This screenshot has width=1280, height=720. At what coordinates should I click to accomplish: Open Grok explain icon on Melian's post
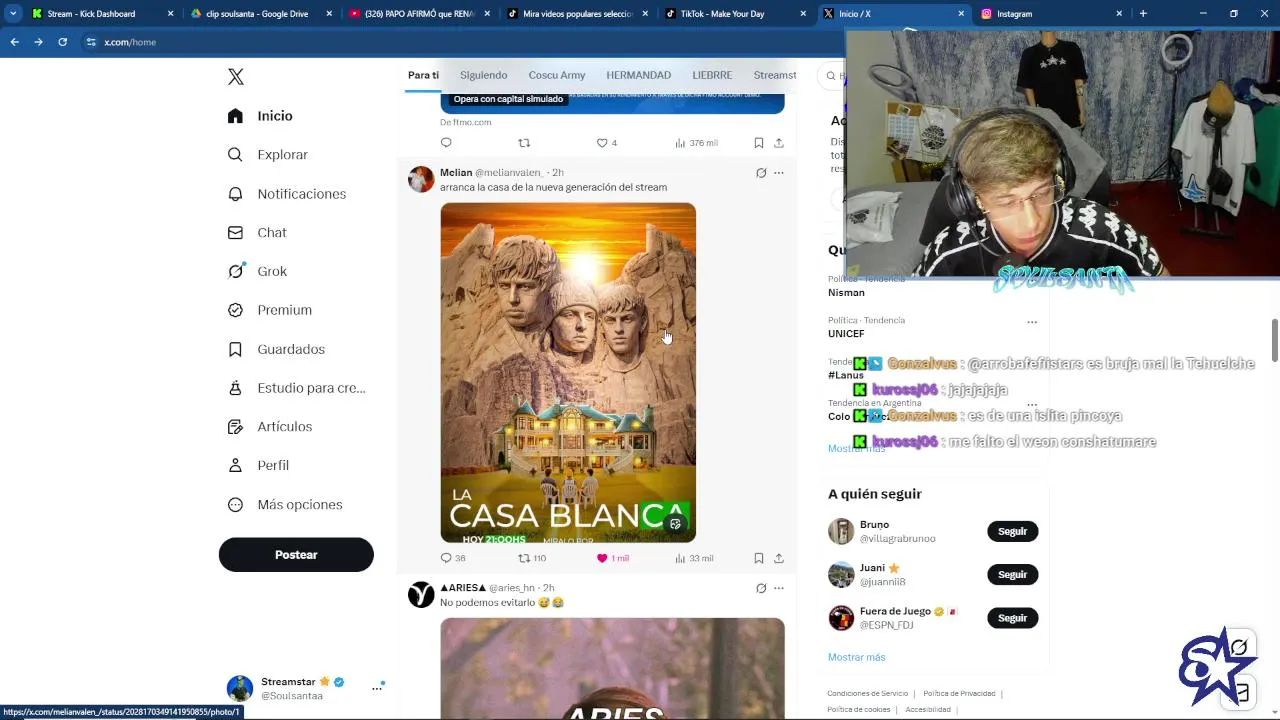pos(761,173)
